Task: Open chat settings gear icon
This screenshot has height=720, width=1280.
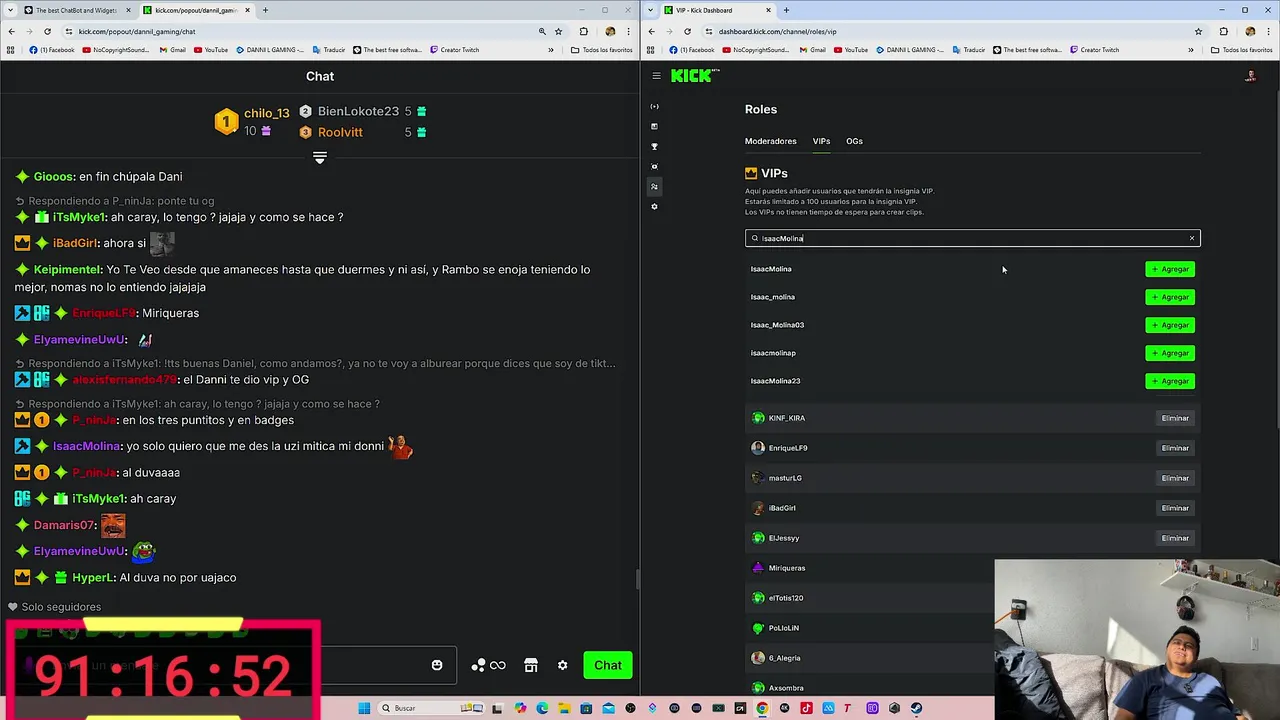Action: coord(562,665)
